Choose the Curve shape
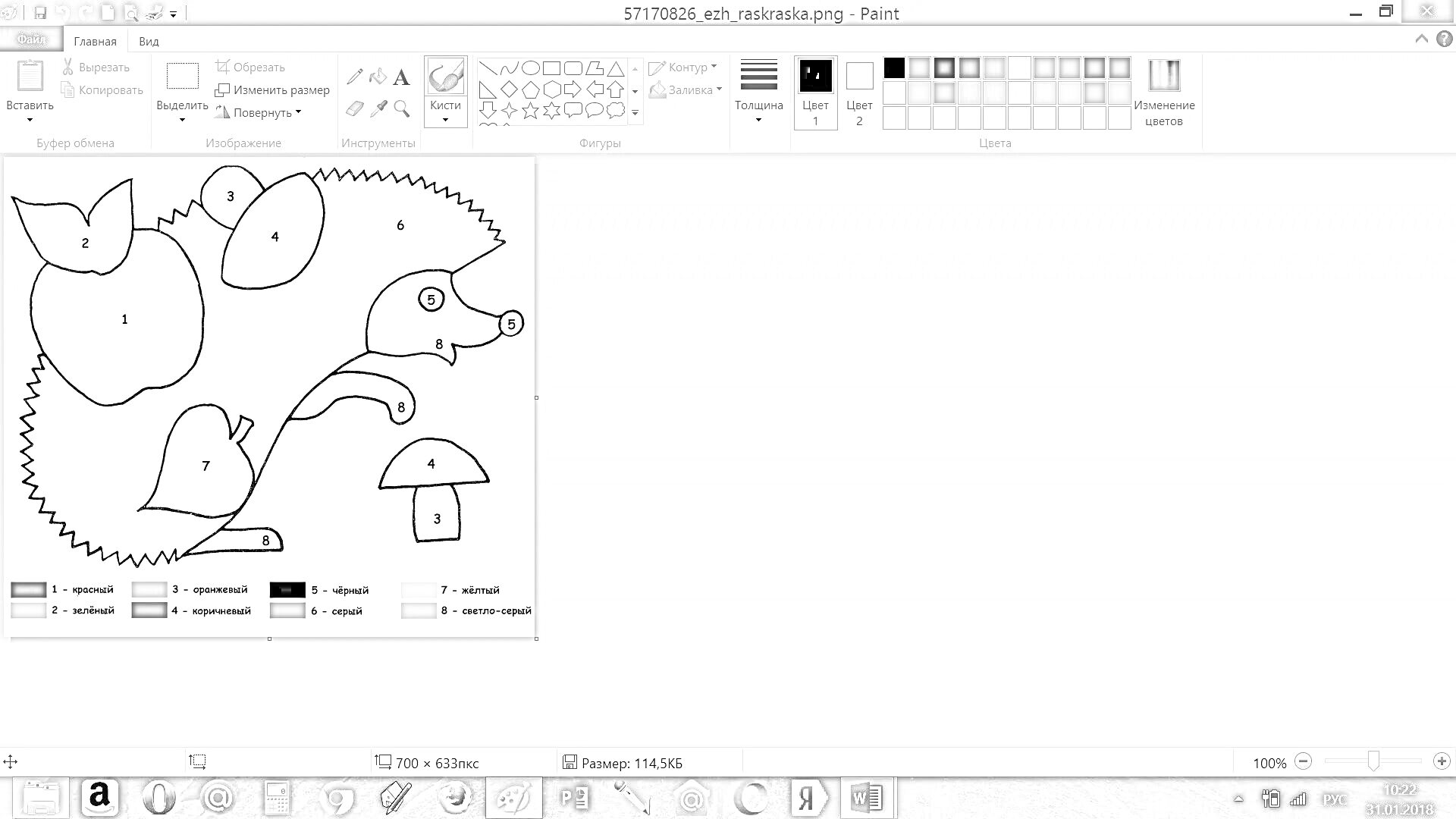This screenshot has height=819, width=1456. (x=509, y=68)
